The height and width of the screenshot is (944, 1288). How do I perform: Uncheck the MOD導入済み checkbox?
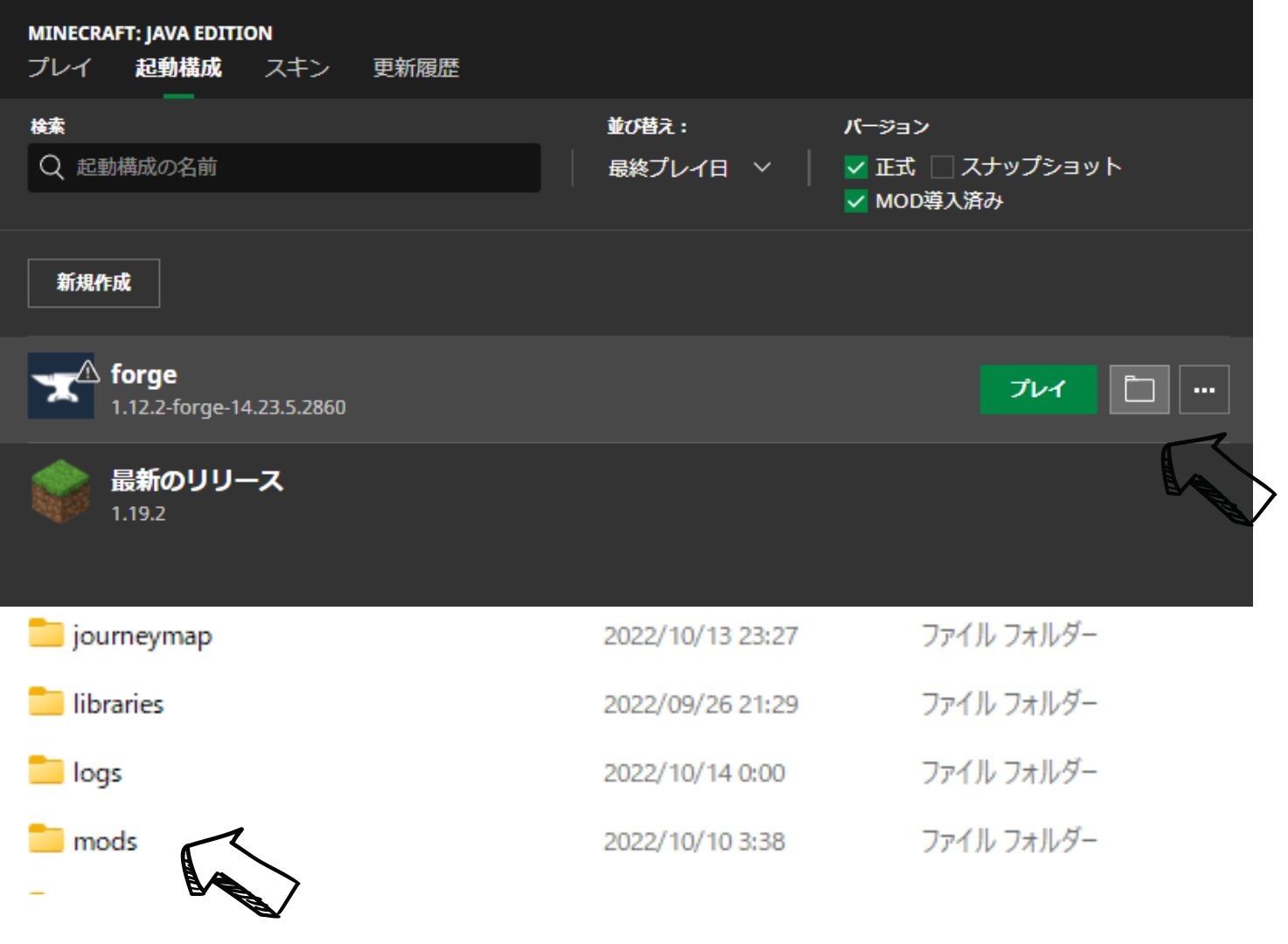click(x=855, y=201)
